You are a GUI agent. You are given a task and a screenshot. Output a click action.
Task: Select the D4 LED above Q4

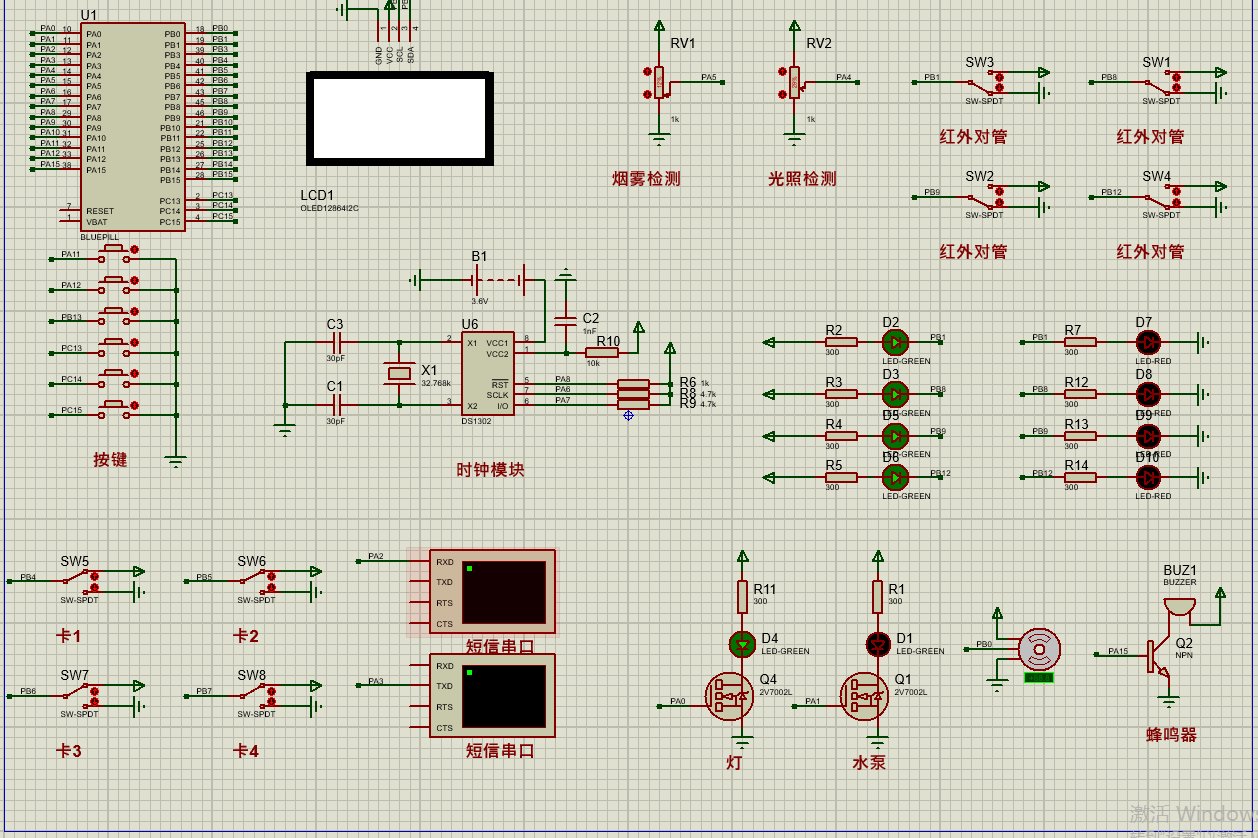(742, 644)
